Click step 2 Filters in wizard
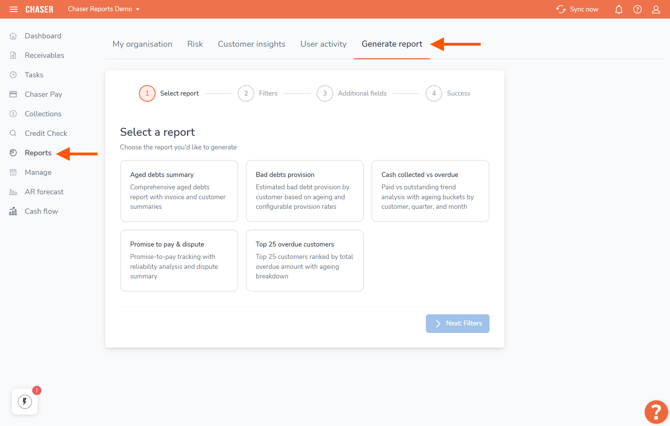 pyautogui.click(x=257, y=93)
